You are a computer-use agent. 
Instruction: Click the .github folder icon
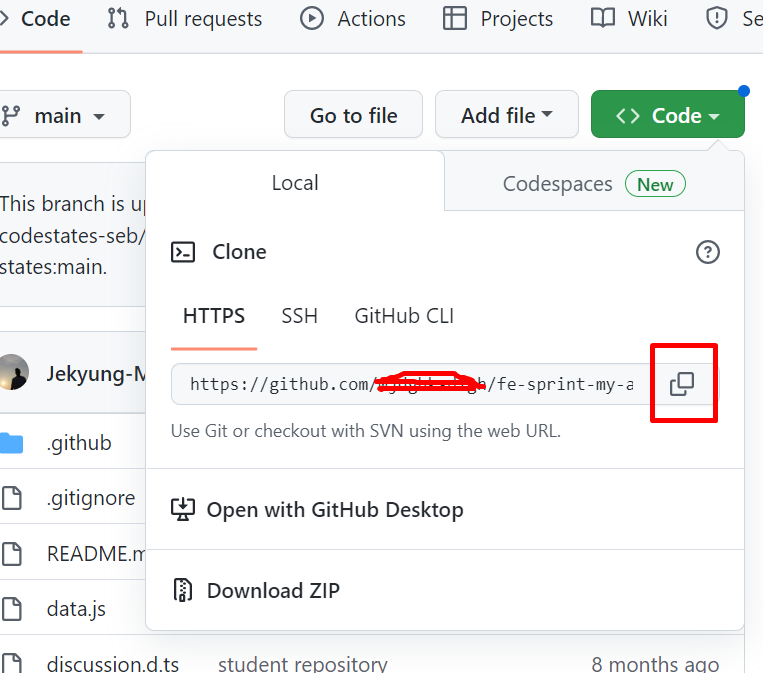(12, 443)
